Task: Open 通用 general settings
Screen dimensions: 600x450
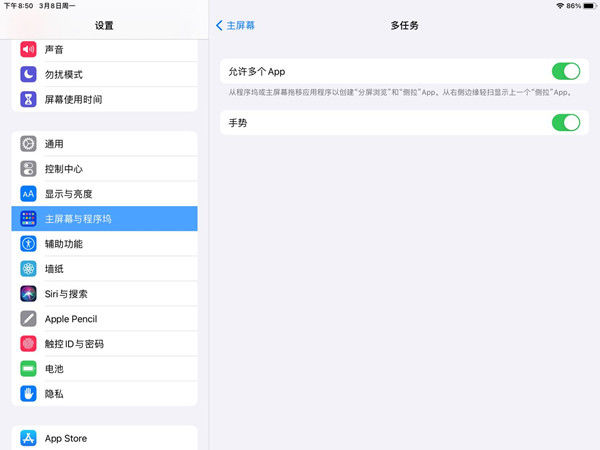Action: [104, 144]
